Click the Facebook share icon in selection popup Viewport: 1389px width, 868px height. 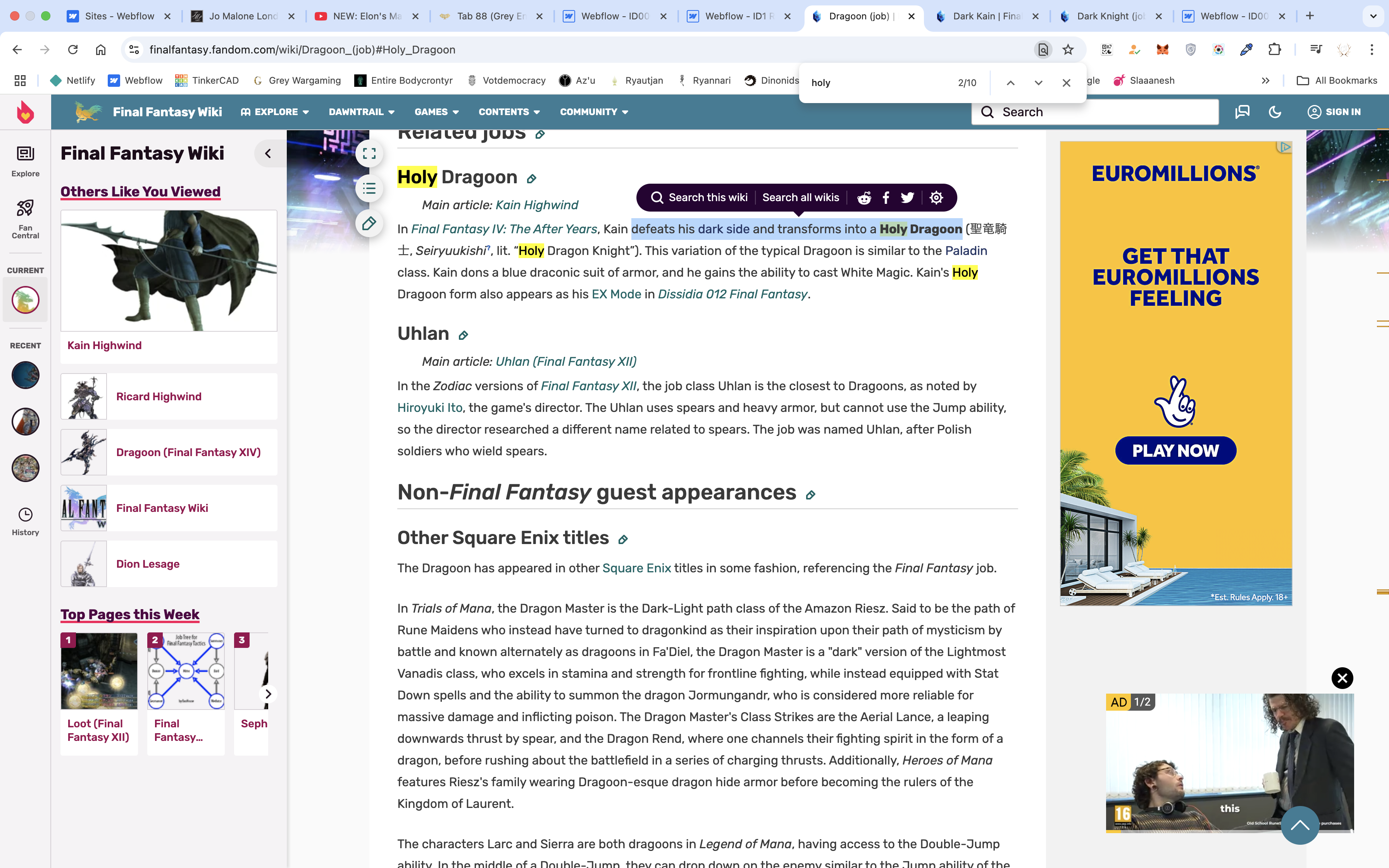pyautogui.click(x=886, y=198)
